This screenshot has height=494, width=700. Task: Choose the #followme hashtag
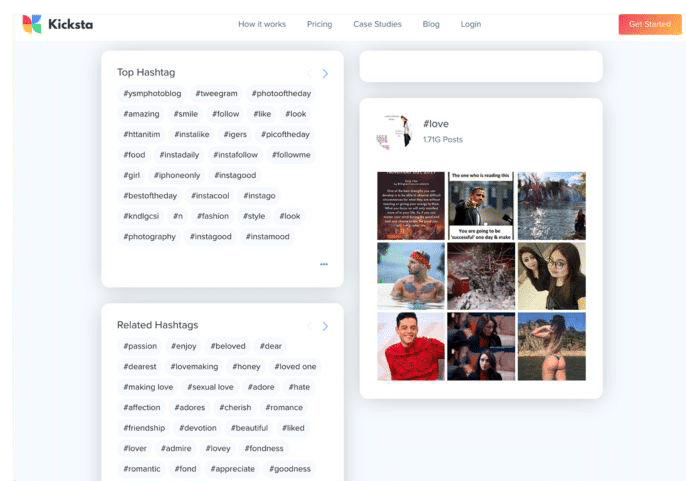tap(291, 155)
